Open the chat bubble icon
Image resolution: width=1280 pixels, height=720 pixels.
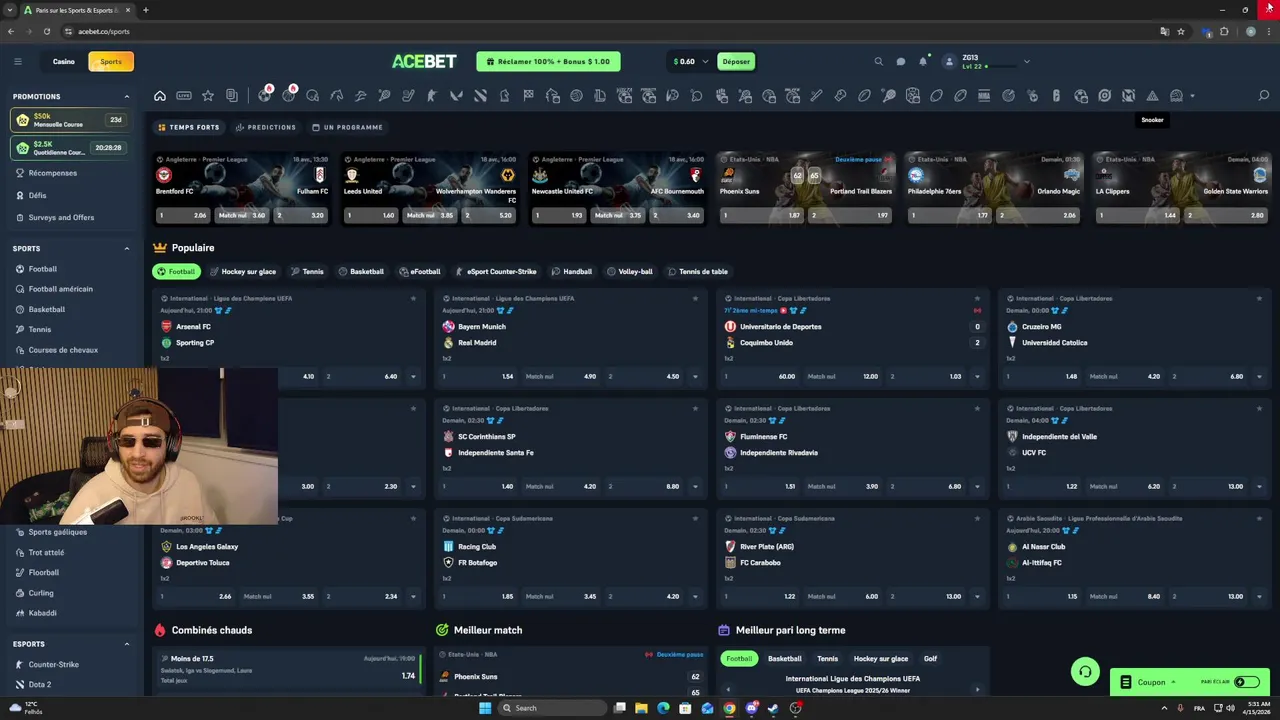point(901,61)
